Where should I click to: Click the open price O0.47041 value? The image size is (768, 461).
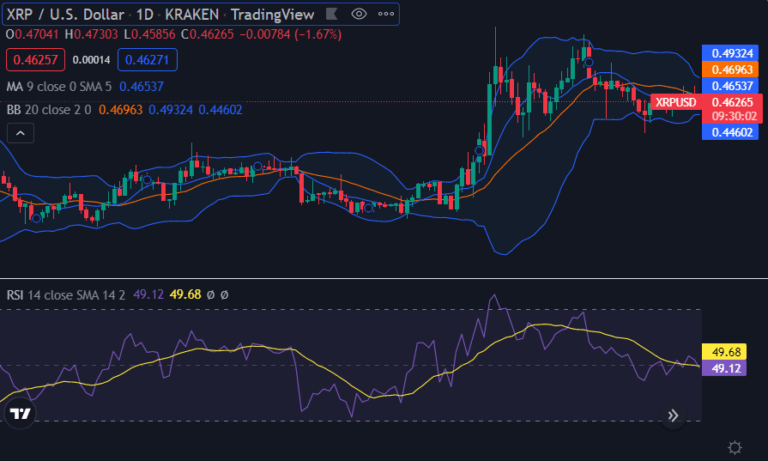coord(32,34)
